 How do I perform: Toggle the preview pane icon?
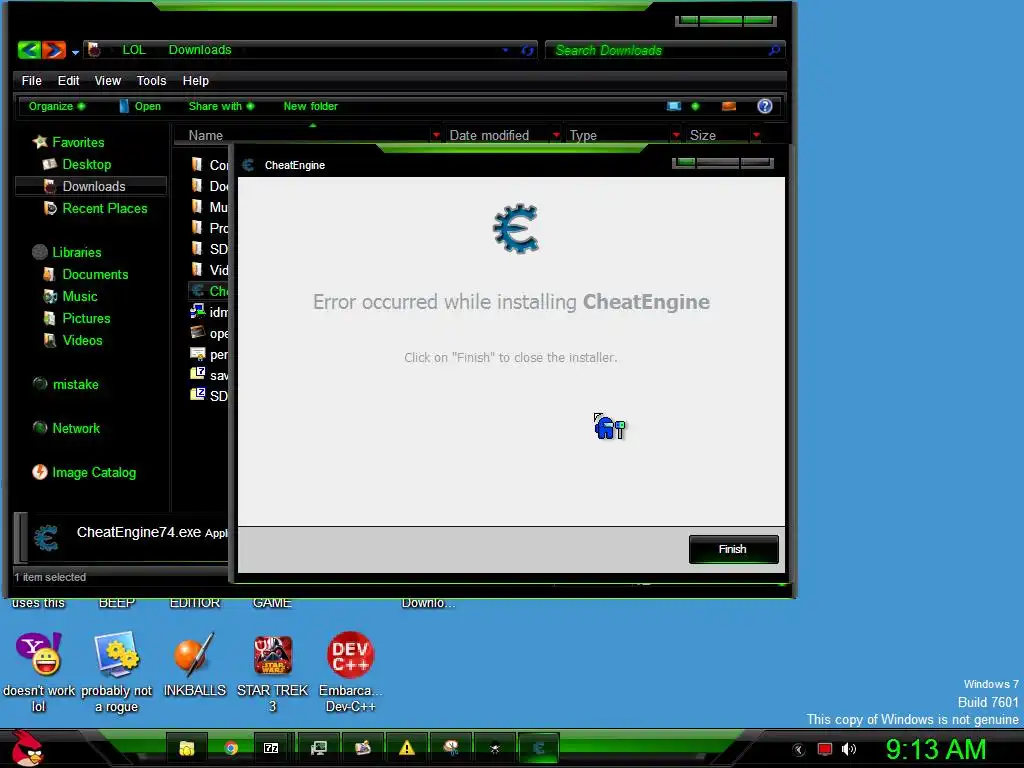pyautogui.click(x=729, y=106)
